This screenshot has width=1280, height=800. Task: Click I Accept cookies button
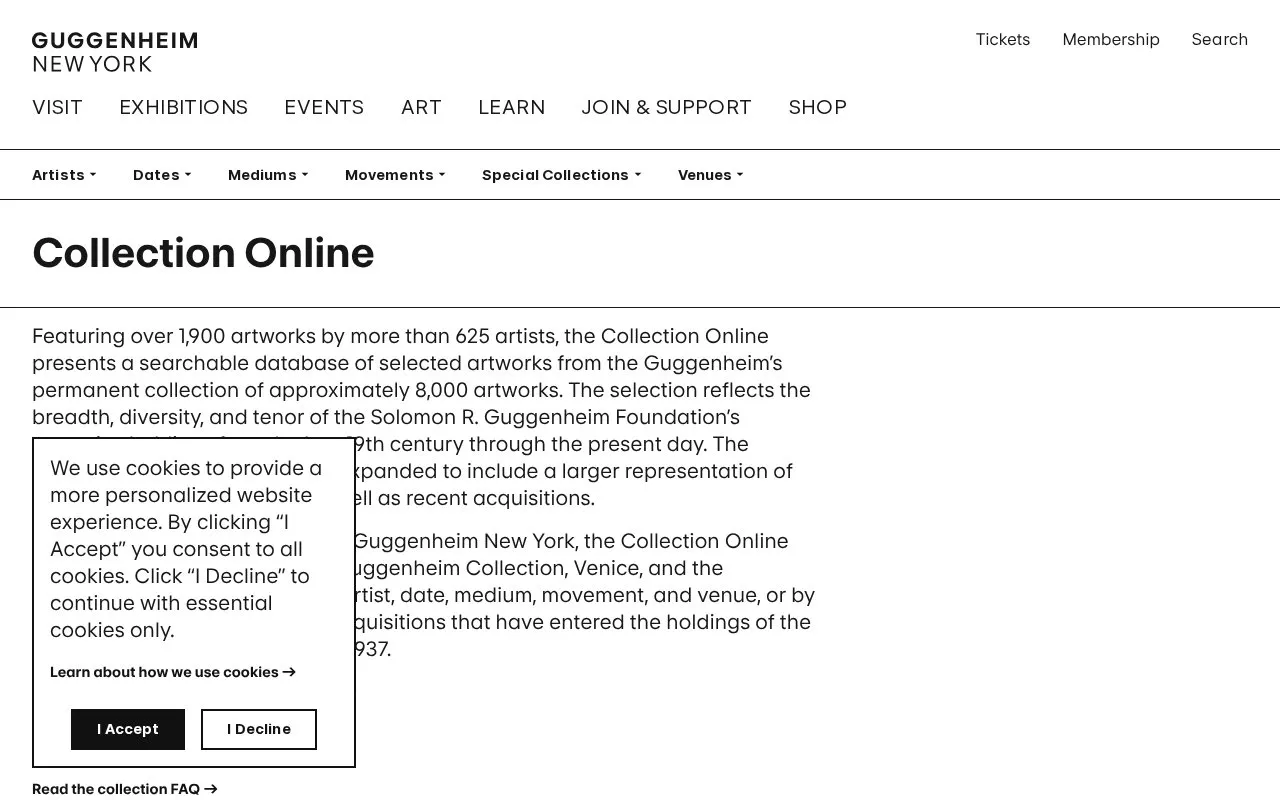(x=128, y=729)
